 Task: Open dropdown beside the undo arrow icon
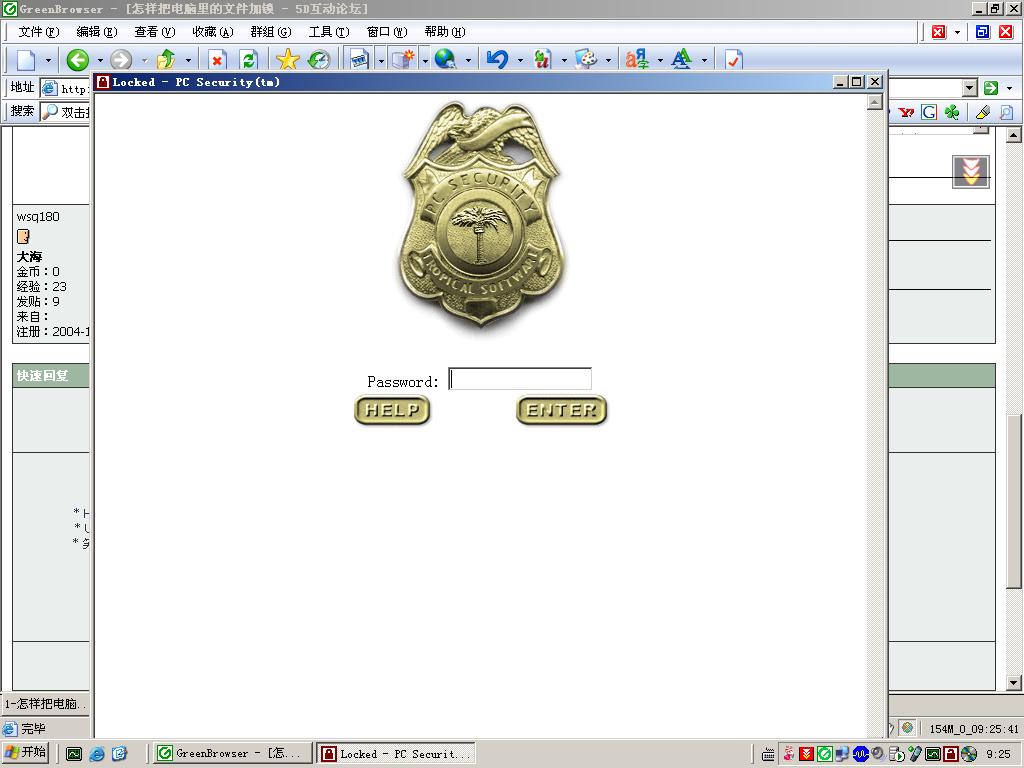(520, 61)
